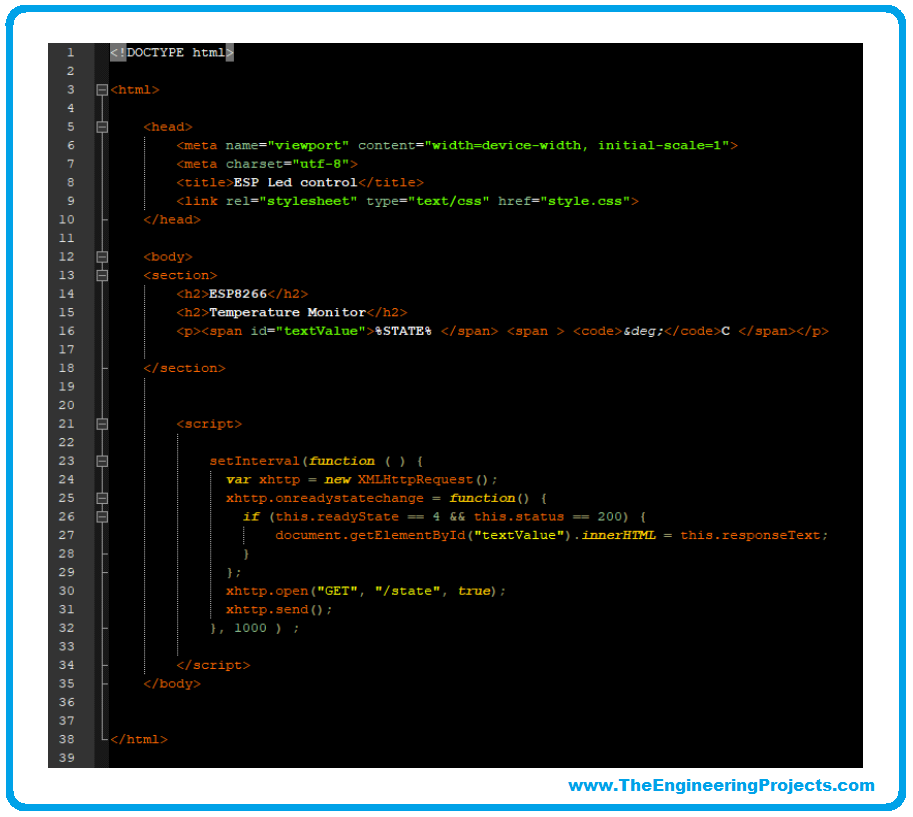Viewport: 913px width, 817px height.
Task: Click xhttp.send() on line 31
Action: [275, 610]
